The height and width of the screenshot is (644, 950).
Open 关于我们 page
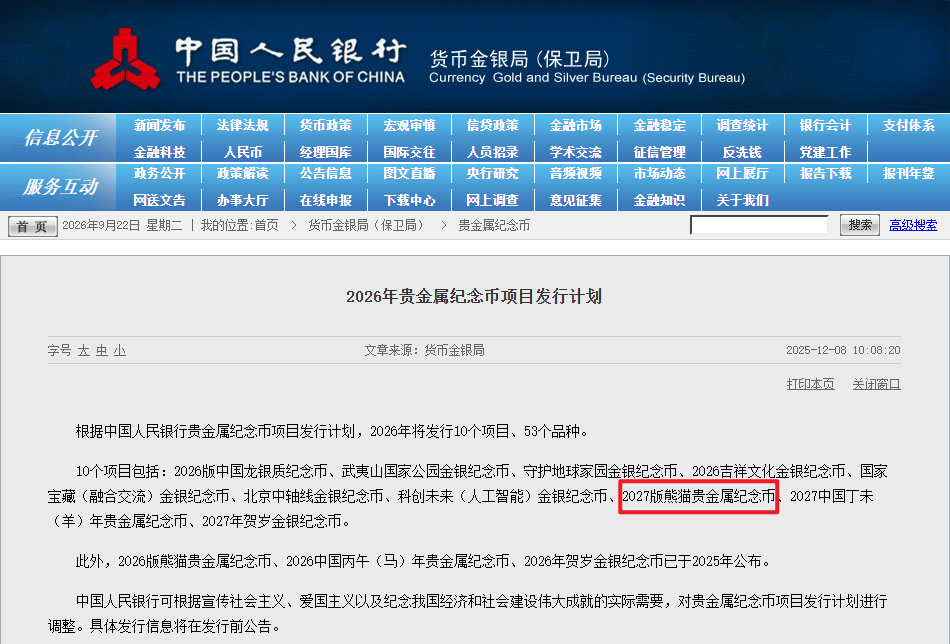742,200
